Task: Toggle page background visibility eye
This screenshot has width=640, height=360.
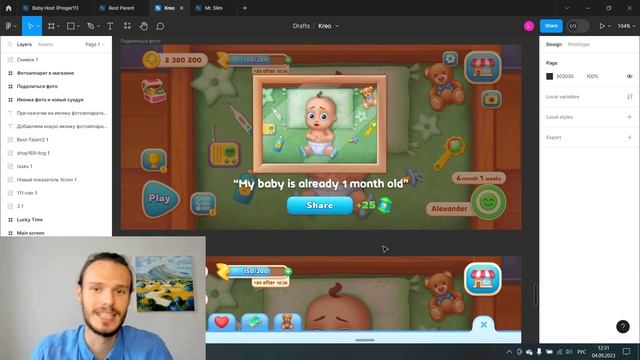Action: pyautogui.click(x=629, y=76)
